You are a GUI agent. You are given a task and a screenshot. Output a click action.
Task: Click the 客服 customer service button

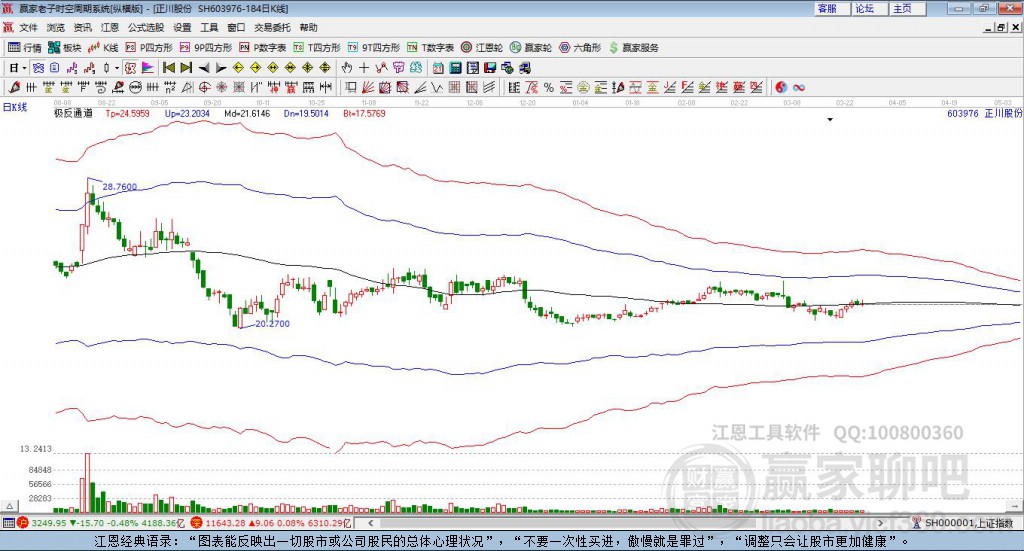(x=831, y=8)
